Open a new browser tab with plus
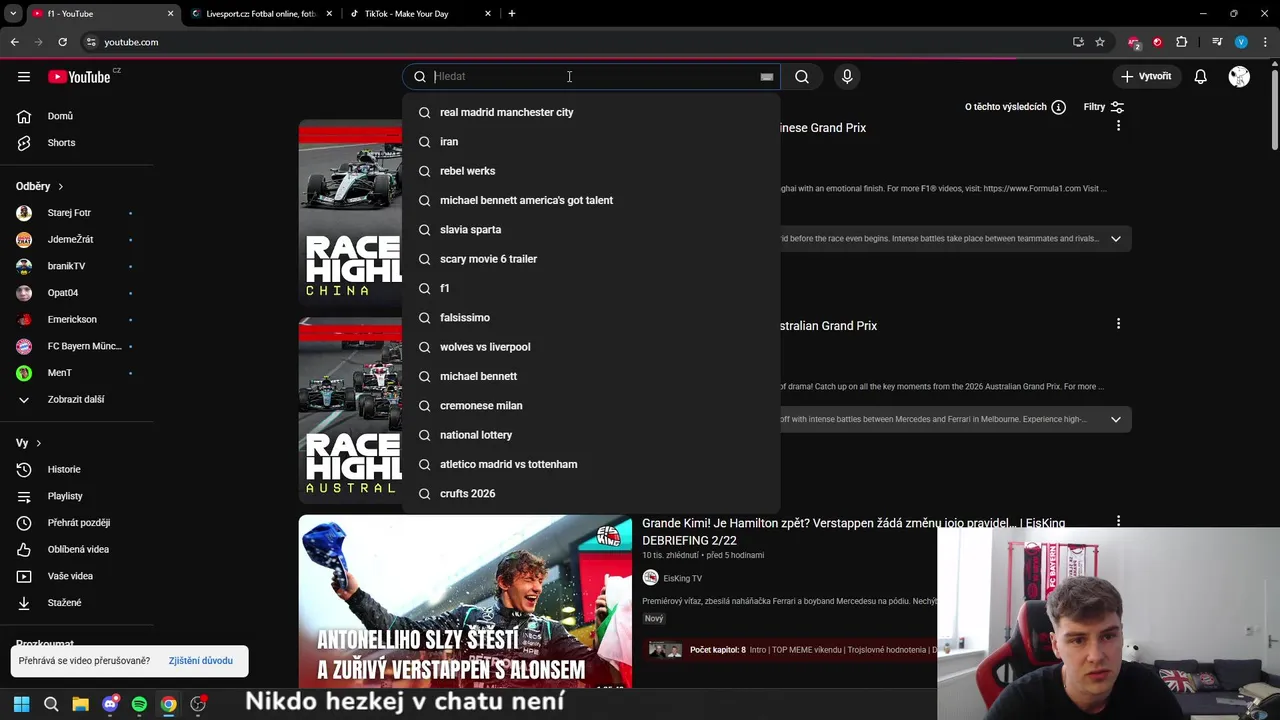The width and height of the screenshot is (1280, 720). click(512, 14)
